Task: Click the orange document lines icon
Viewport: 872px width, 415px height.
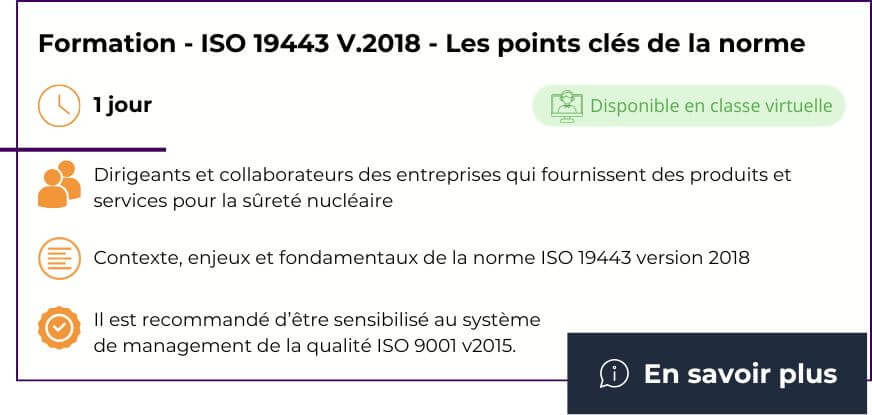Action: point(59,258)
